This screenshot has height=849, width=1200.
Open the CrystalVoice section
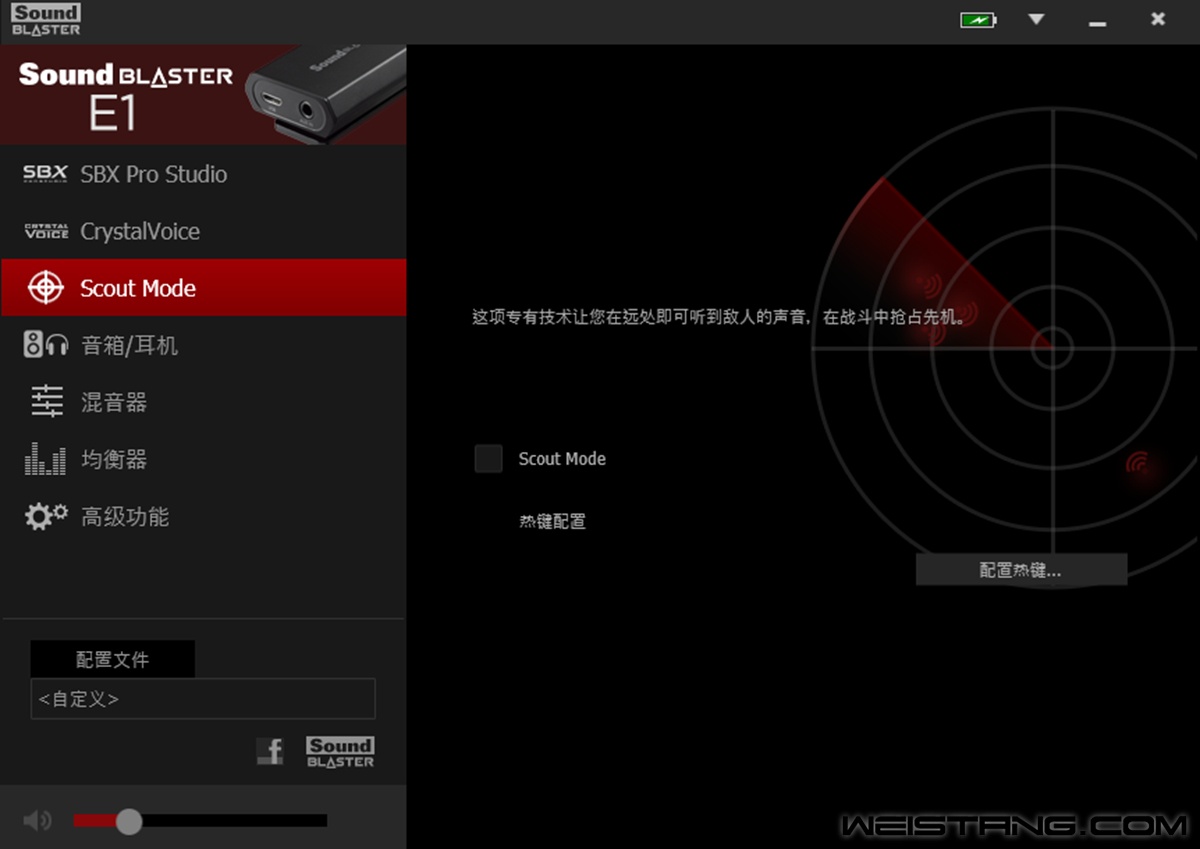pyautogui.click(x=203, y=231)
